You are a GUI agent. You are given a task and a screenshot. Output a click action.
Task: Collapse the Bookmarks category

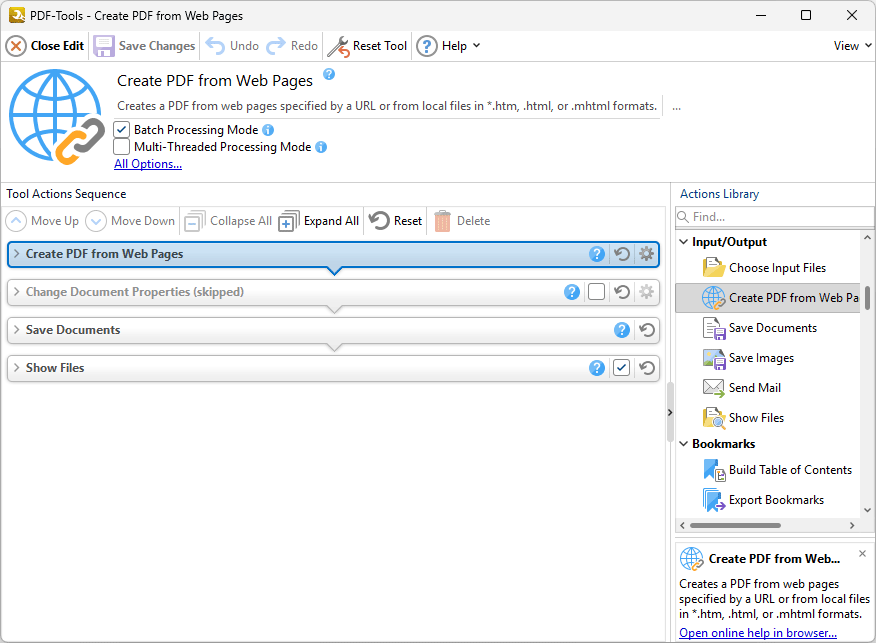tap(684, 444)
